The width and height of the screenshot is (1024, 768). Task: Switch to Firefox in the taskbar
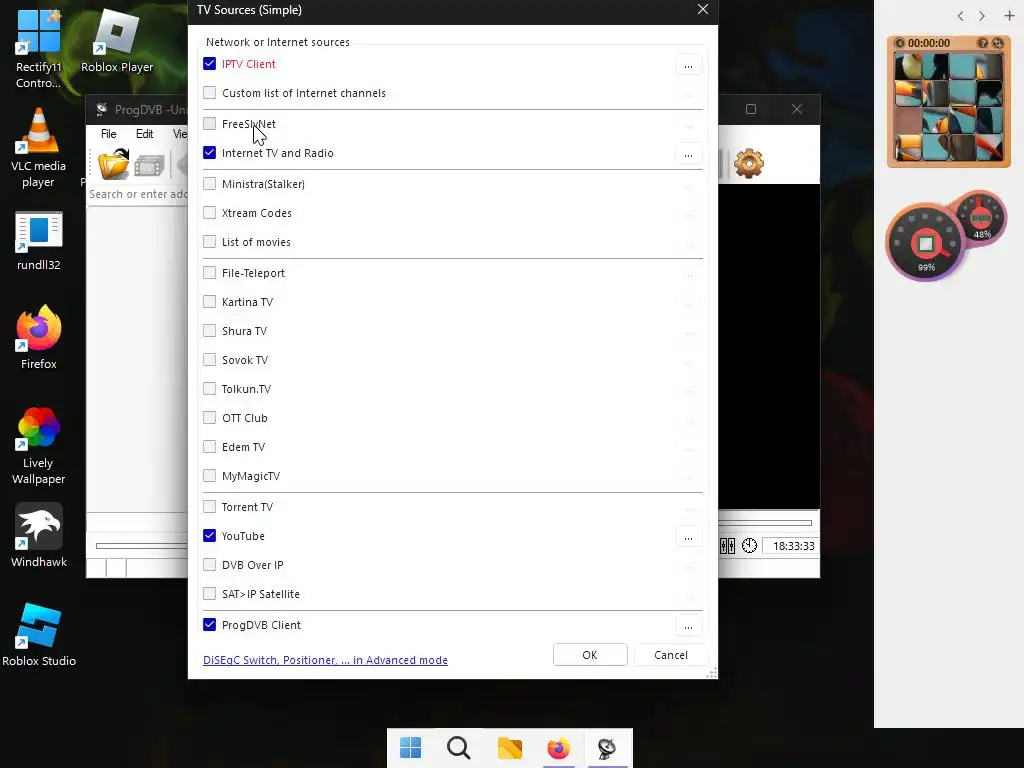tap(558, 748)
